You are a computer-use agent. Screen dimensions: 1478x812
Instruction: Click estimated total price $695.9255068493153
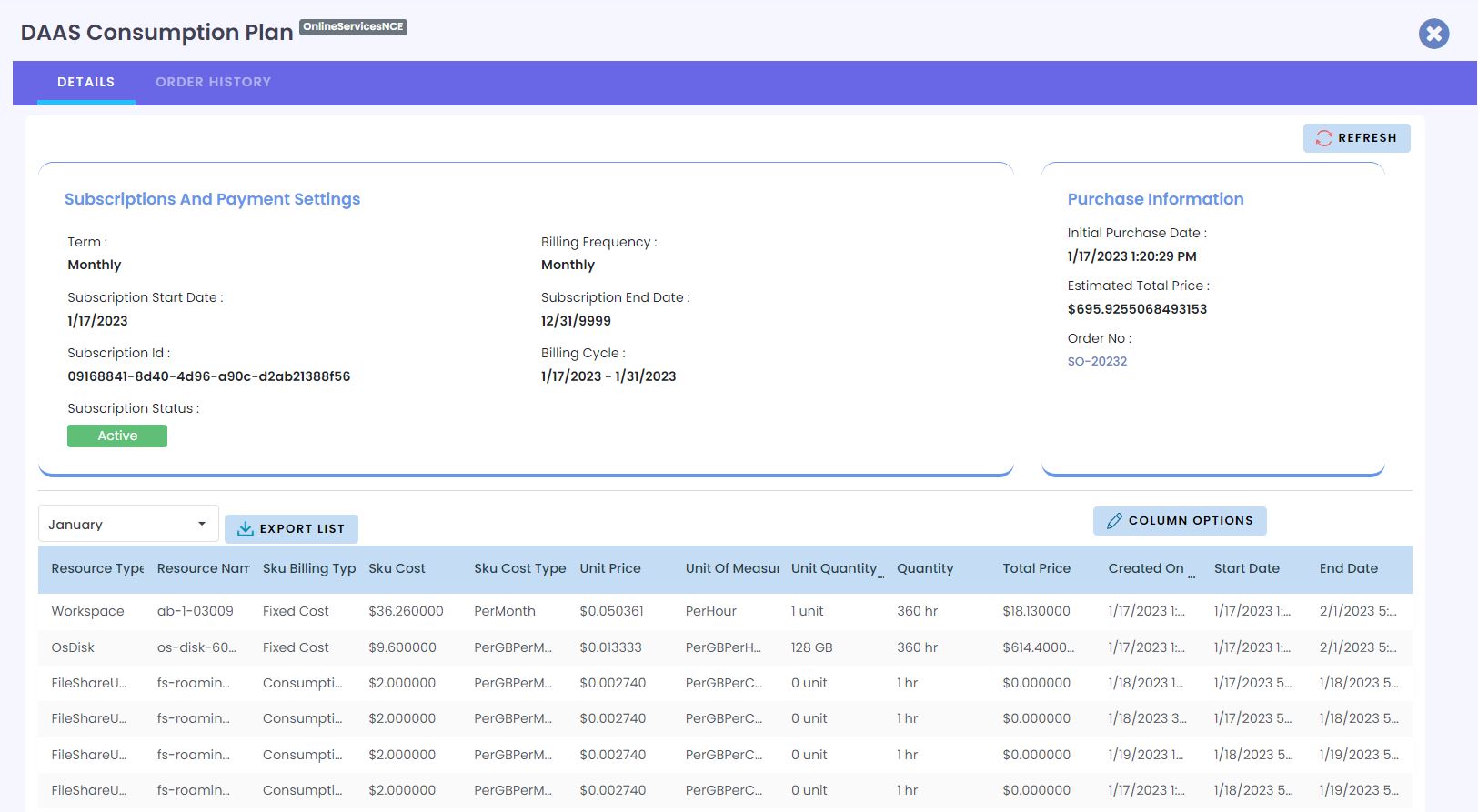[1137, 309]
